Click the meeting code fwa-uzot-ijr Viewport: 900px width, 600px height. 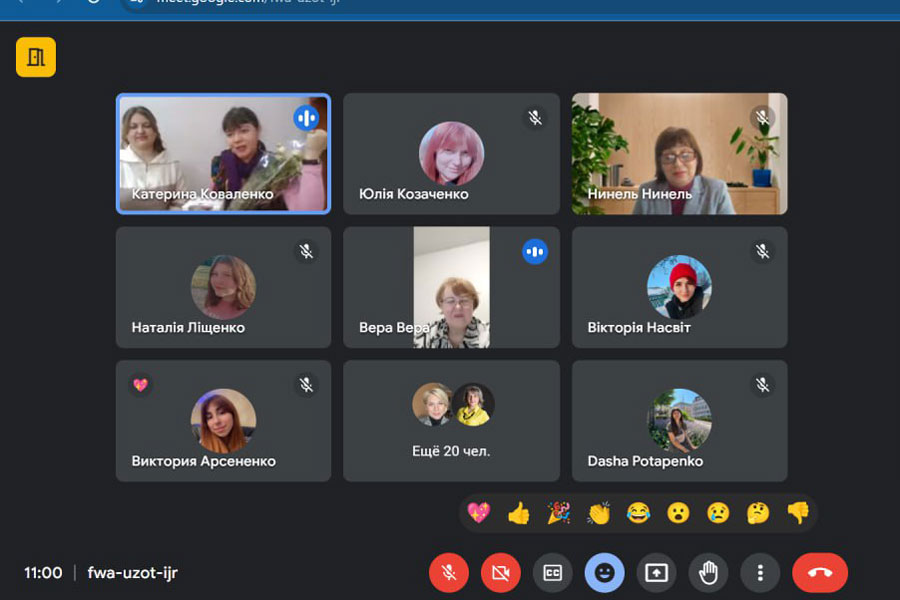133,572
